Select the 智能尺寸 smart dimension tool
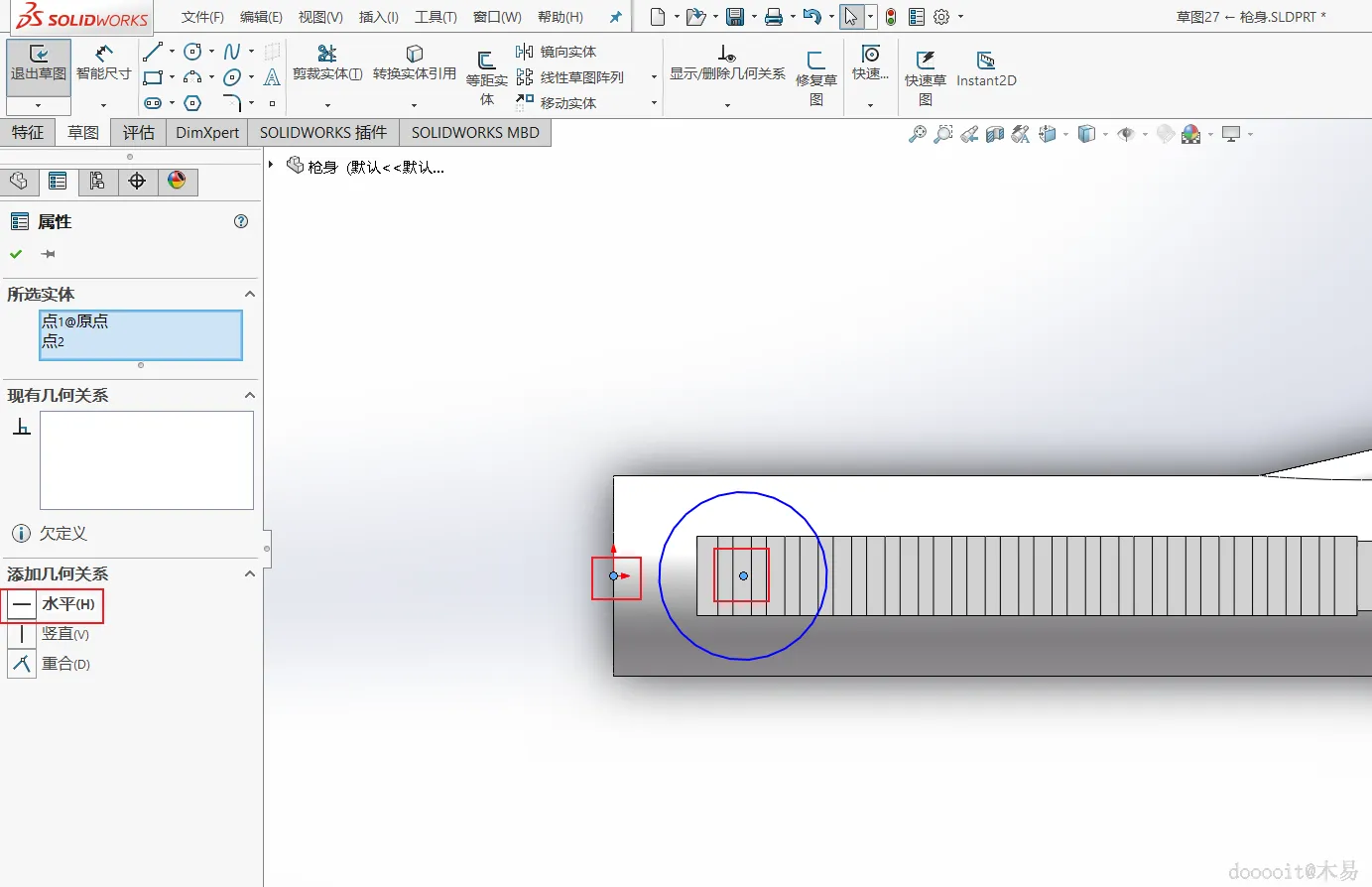The height and width of the screenshot is (887, 1372). [x=103, y=64]
